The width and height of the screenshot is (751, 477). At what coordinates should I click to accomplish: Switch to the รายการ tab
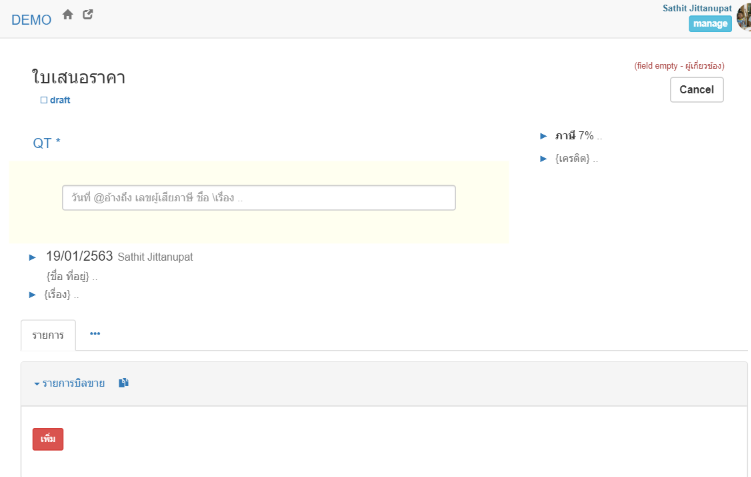(48, 335)
